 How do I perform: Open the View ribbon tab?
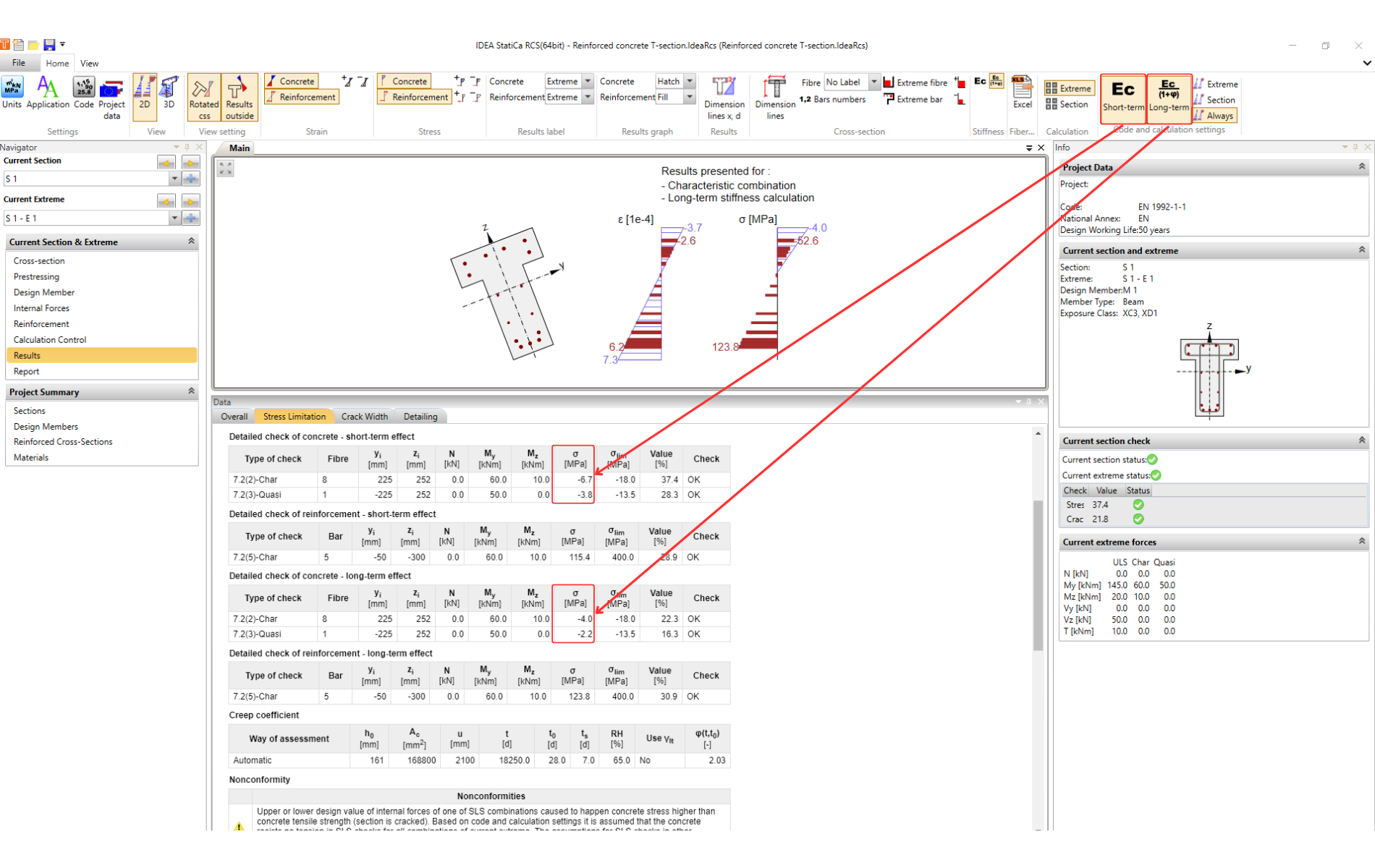89,64
